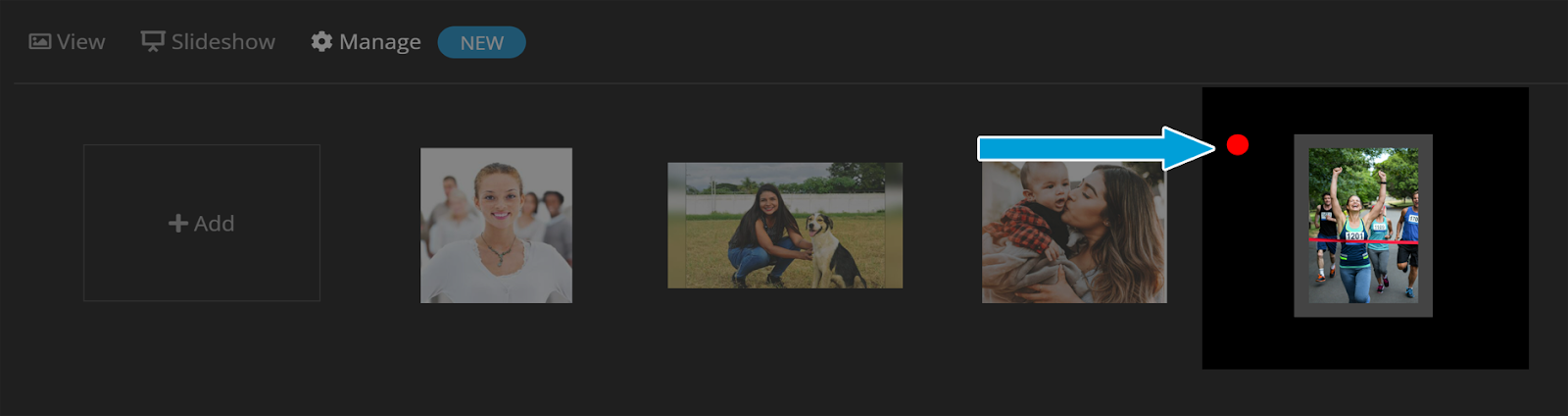Viewport: 1568px width, 416px height.
Task: Select the runners finish line thumbnail
Action: click(1363, 225)
